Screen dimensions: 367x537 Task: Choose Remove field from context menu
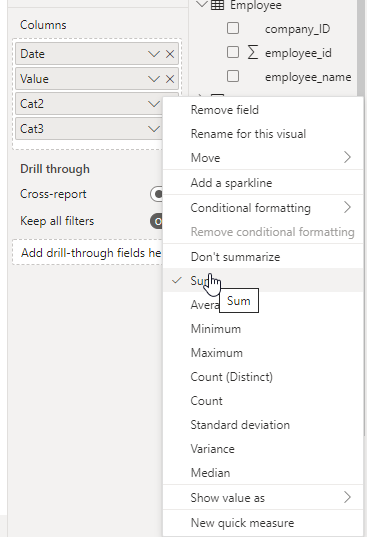(x=263, y=110)
